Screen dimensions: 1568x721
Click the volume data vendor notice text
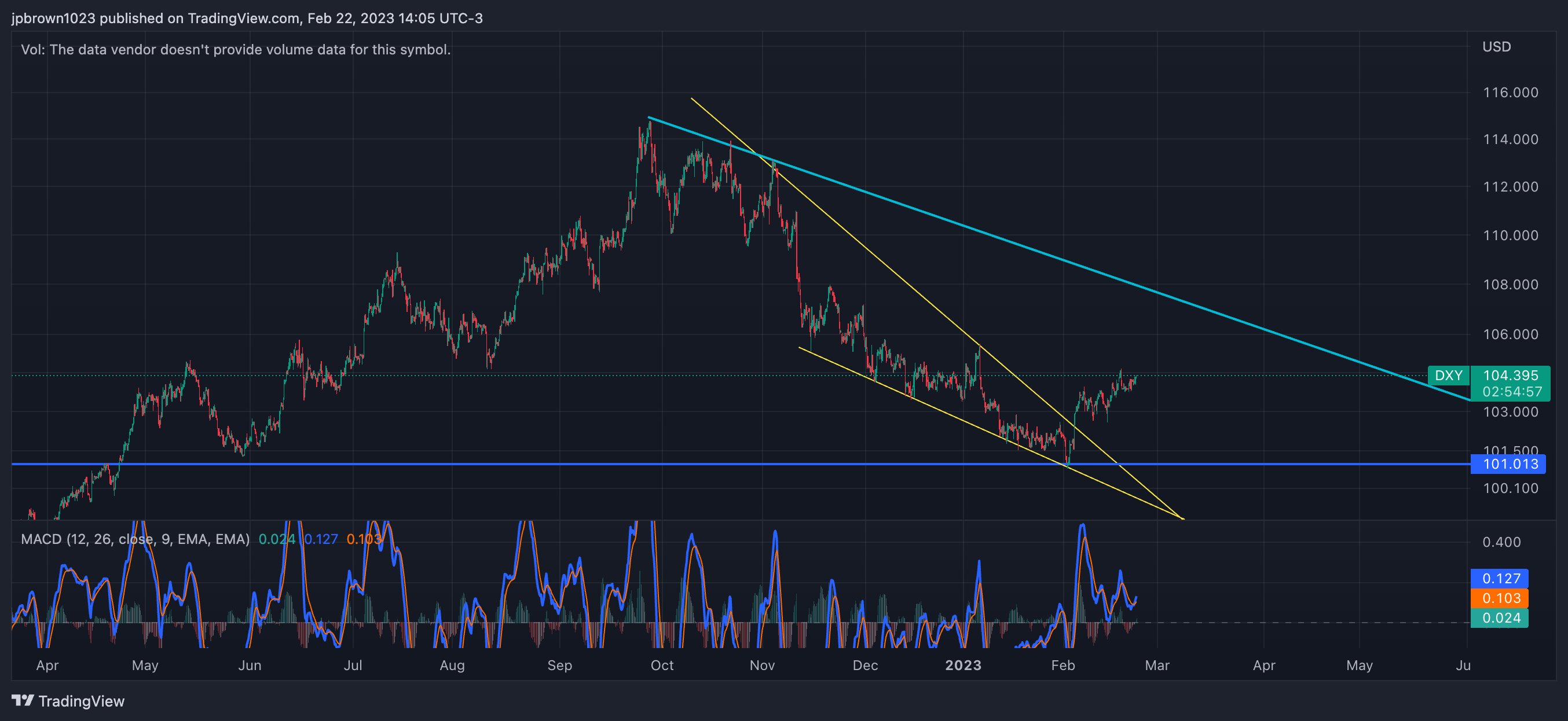pyautogui.click(x=236, y=49)
